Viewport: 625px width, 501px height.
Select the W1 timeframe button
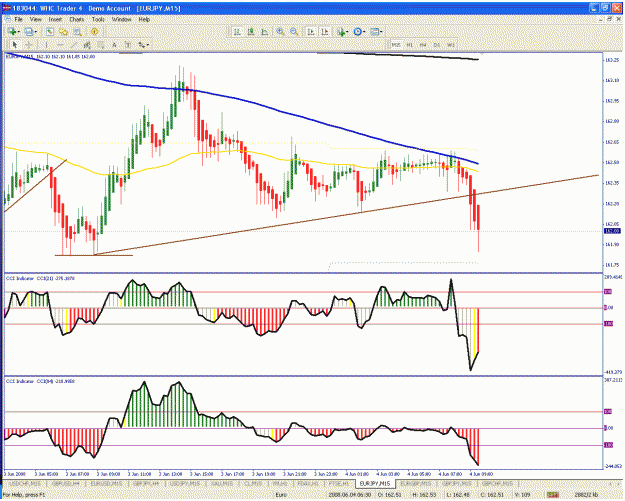coord(450,45)
